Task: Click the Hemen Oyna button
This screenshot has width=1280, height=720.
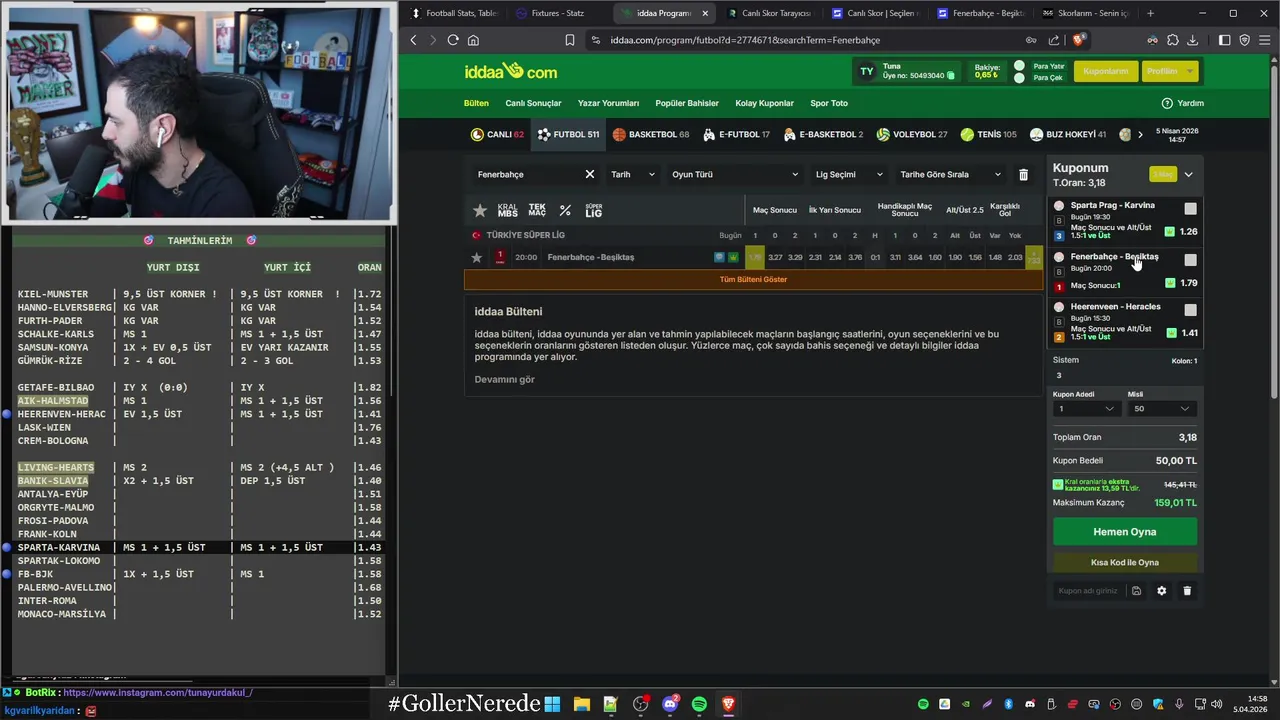Action: 1125,532
